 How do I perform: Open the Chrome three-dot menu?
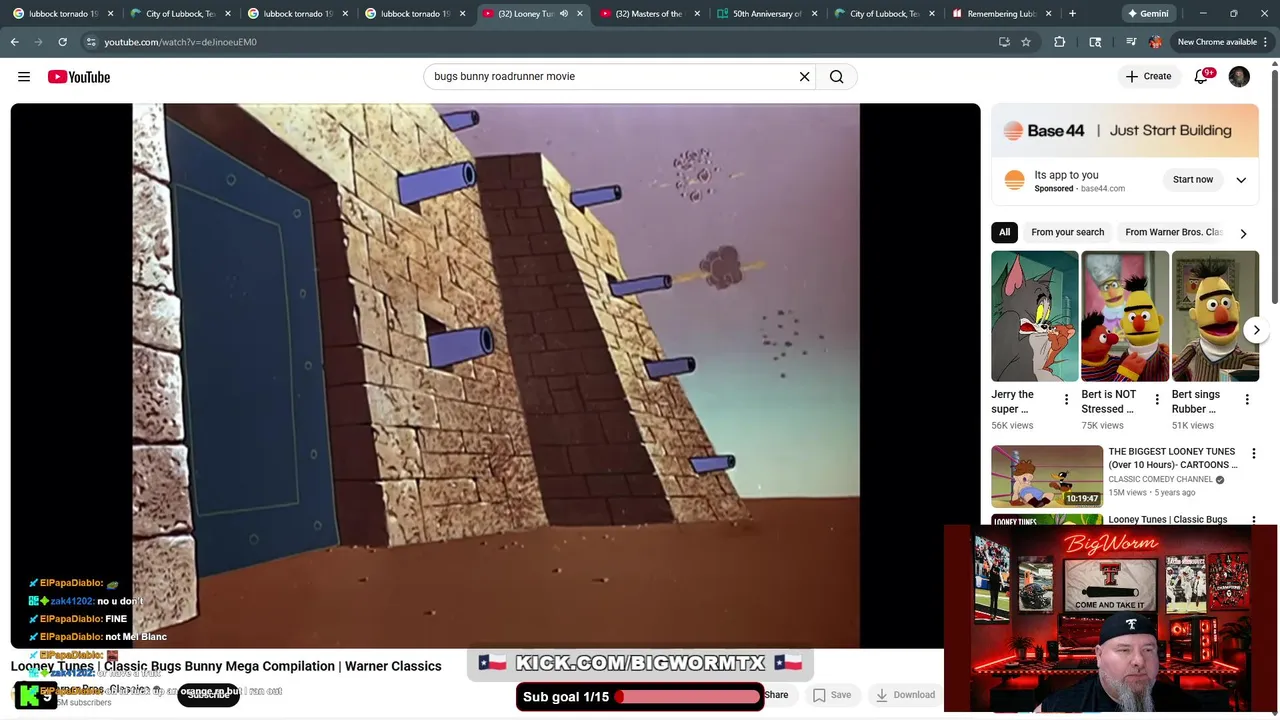coord(1266,42)
